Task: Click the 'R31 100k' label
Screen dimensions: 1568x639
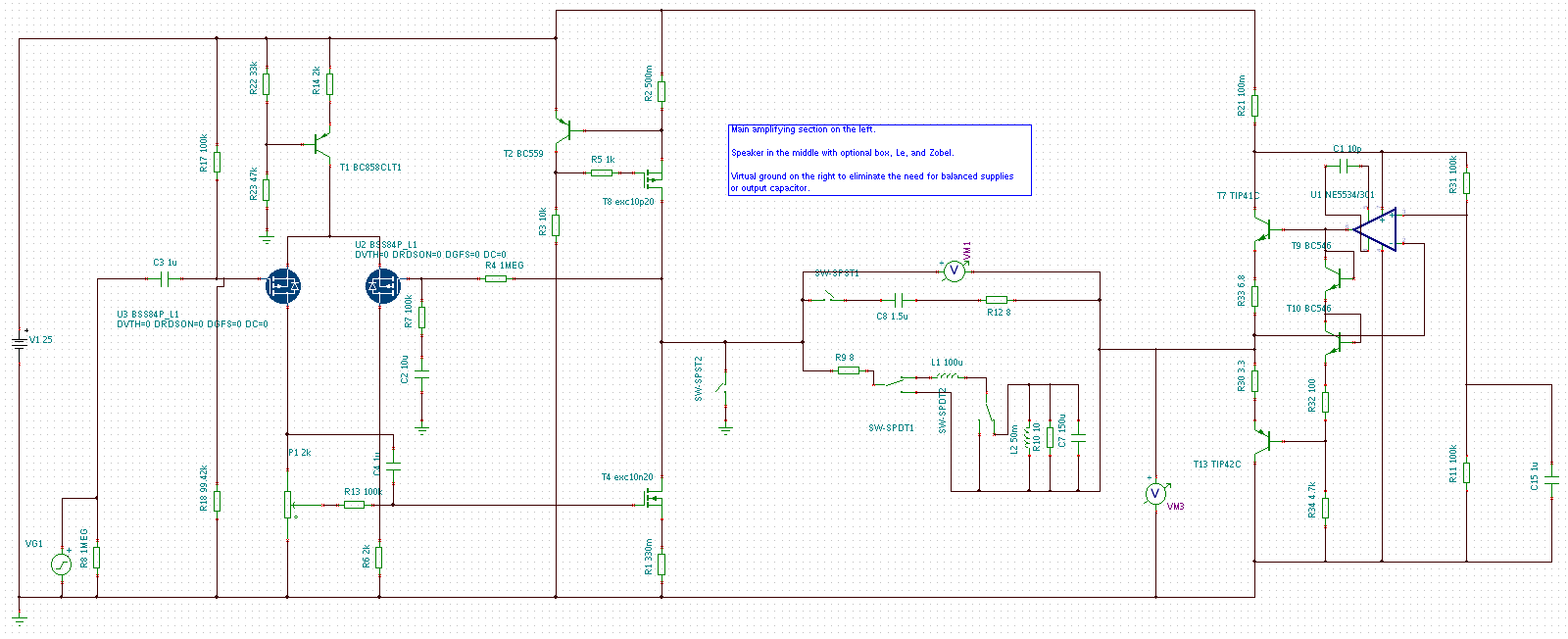Action: click(1453, 174)
